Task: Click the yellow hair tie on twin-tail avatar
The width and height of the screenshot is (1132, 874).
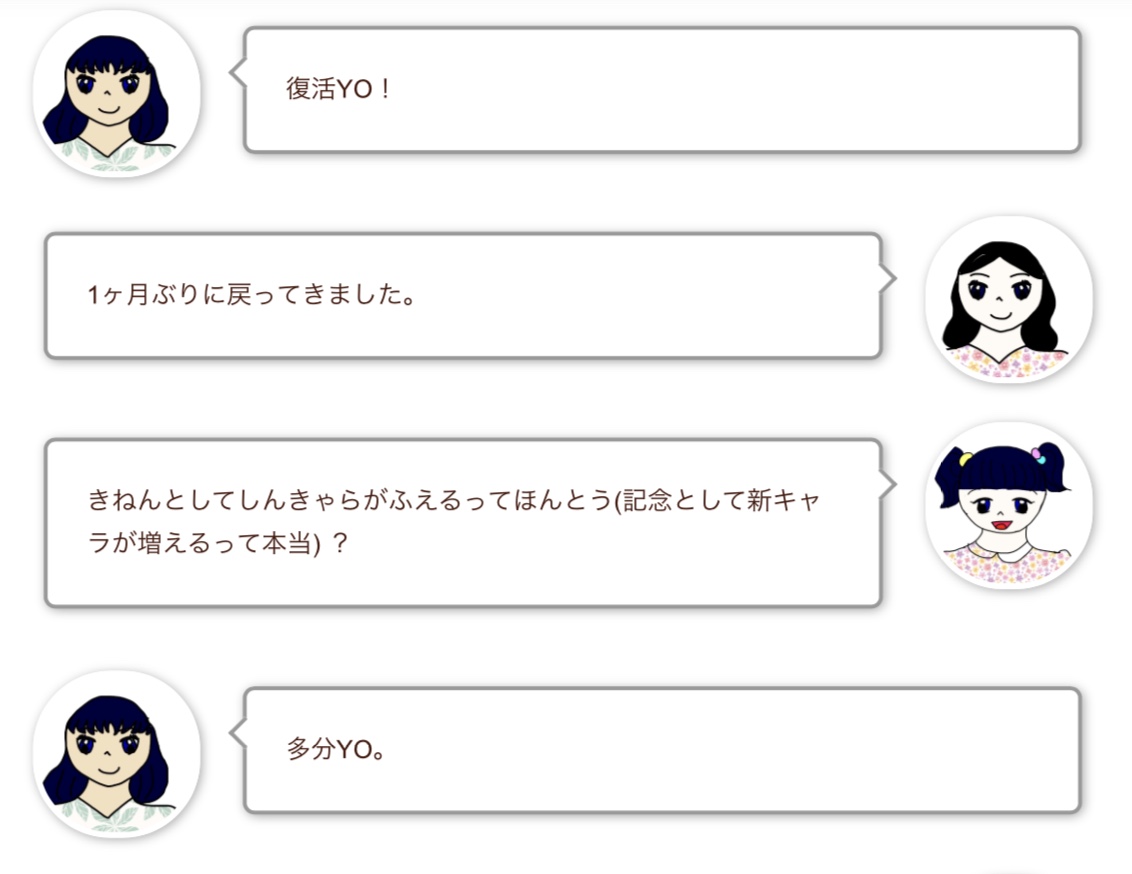Action: coord(965,459)
